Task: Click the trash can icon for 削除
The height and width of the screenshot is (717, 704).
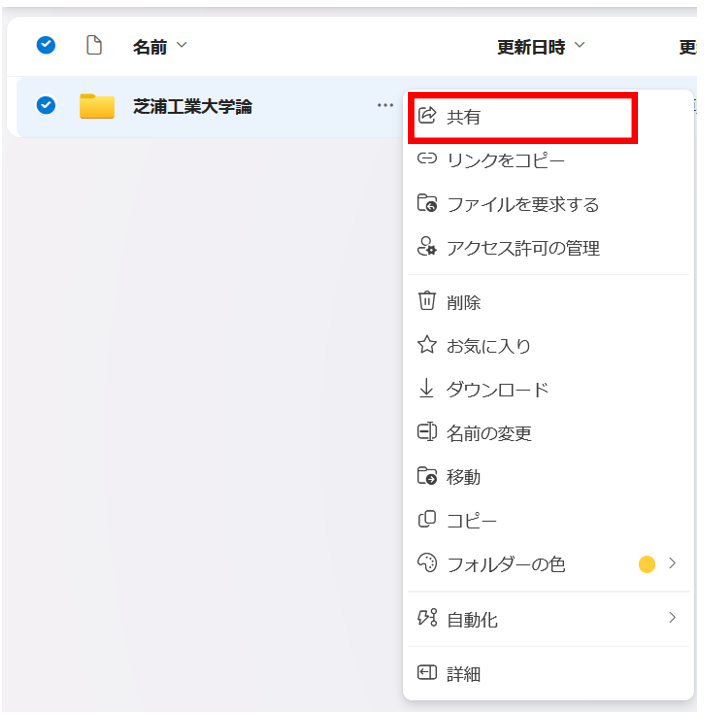Action: click(x=427, y=302)
